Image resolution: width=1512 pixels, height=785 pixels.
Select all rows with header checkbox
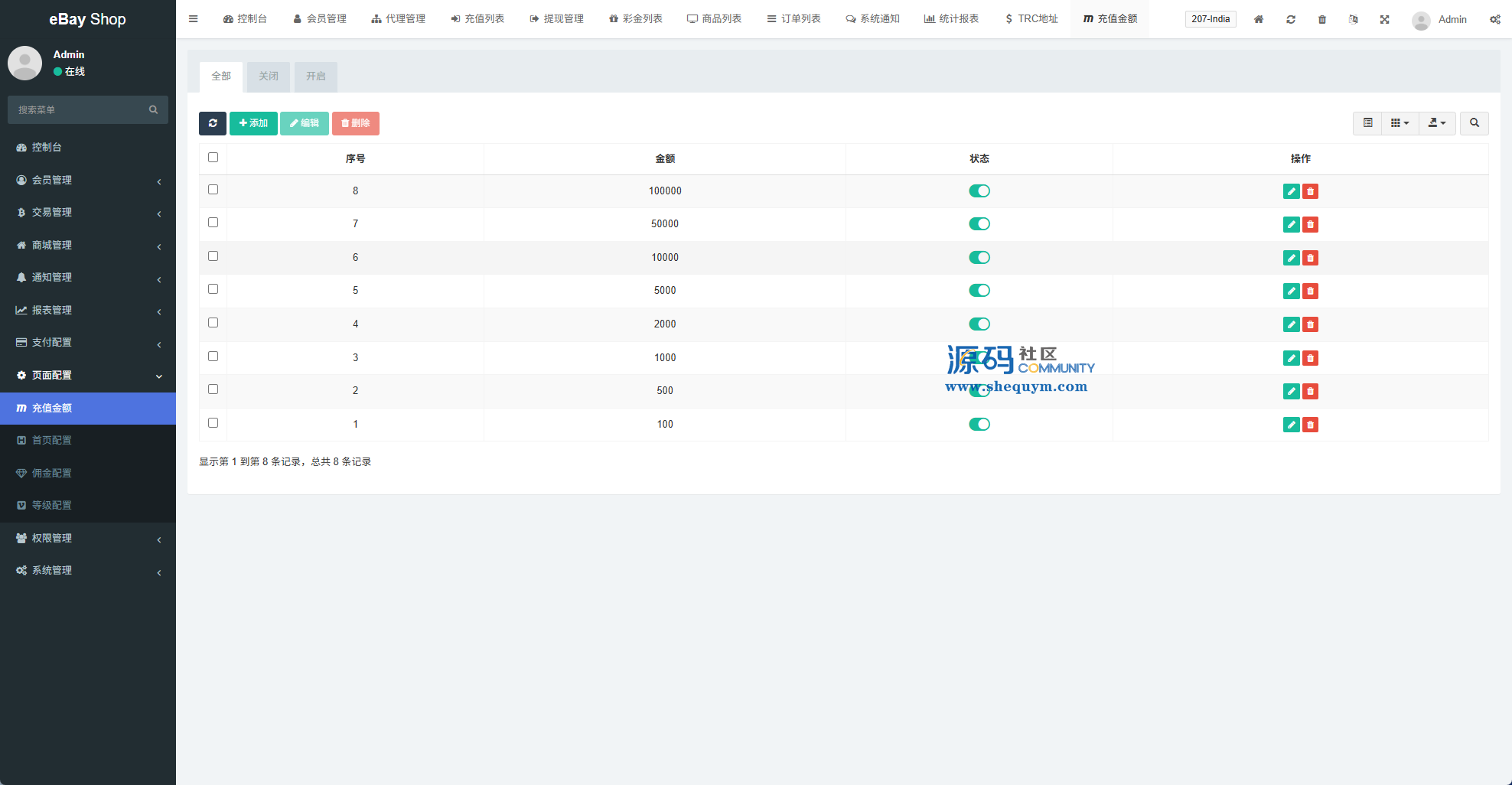point(213,158)
